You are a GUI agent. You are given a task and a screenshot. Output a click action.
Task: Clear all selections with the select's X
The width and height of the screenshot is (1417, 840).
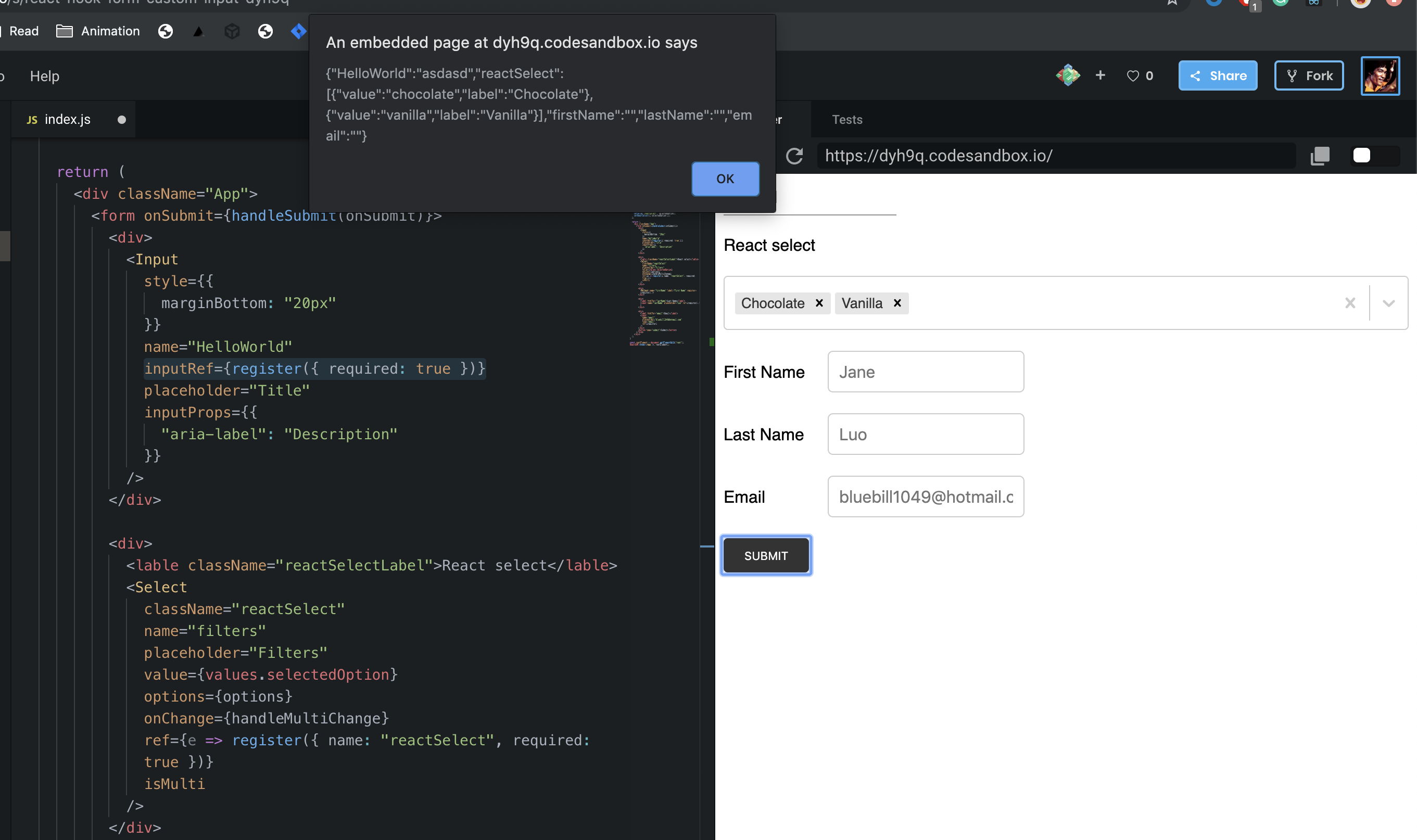point(1350,303)
